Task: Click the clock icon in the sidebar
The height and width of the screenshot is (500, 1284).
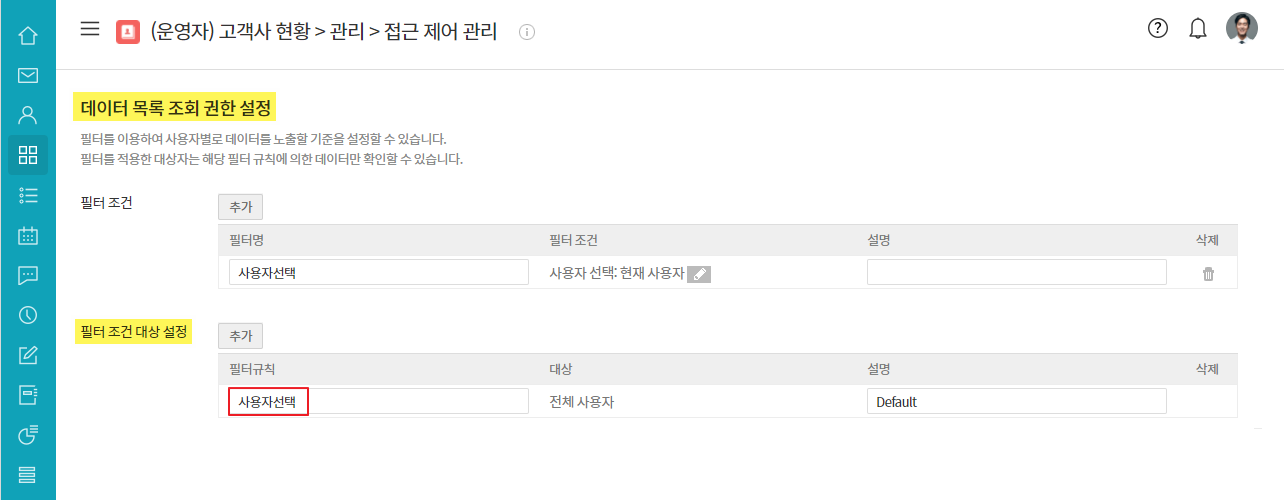Action: tap(28, 315)
